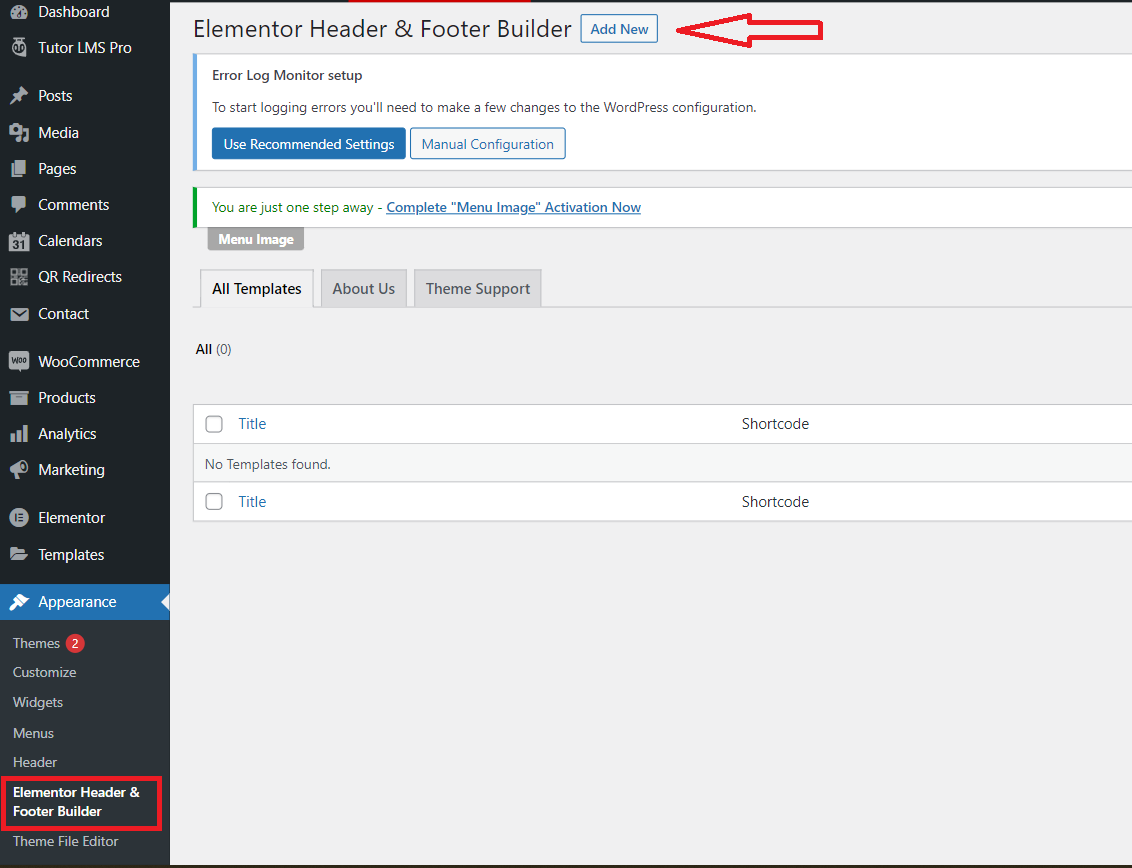Switch to Theme Support tab
This screenshot has width=1132, height=868.
(x=477, y=288)
